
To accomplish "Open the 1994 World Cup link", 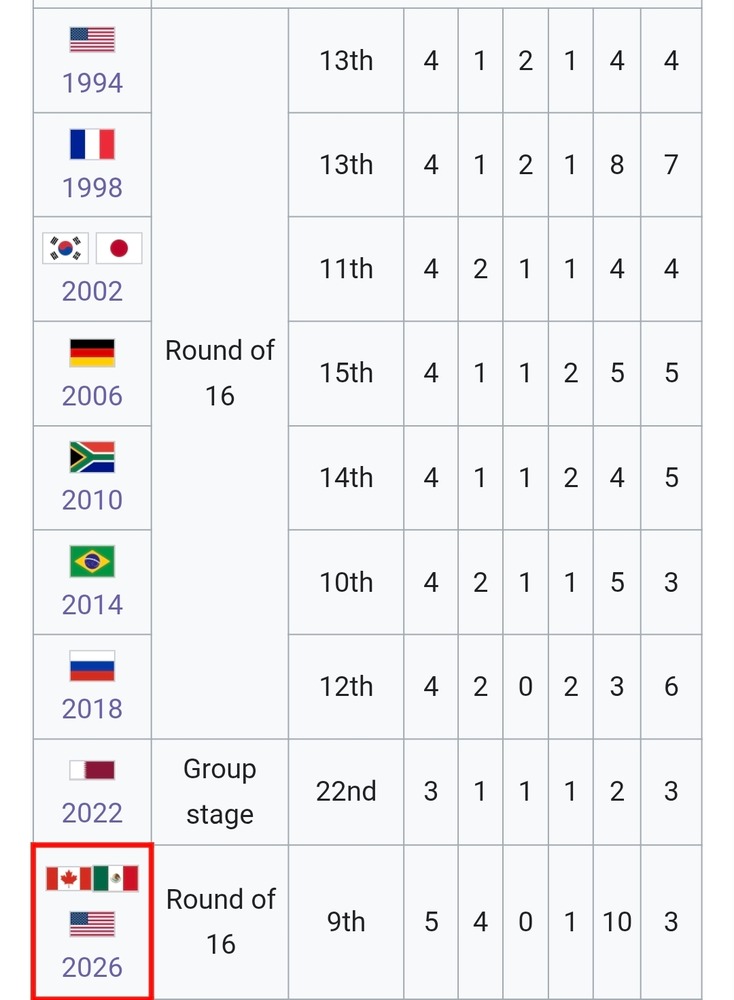I will click(x=92, y=83).
